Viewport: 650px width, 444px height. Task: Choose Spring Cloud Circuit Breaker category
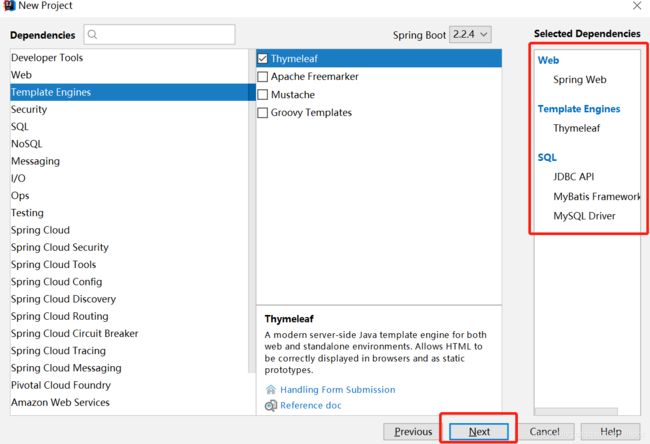(129, 333)
